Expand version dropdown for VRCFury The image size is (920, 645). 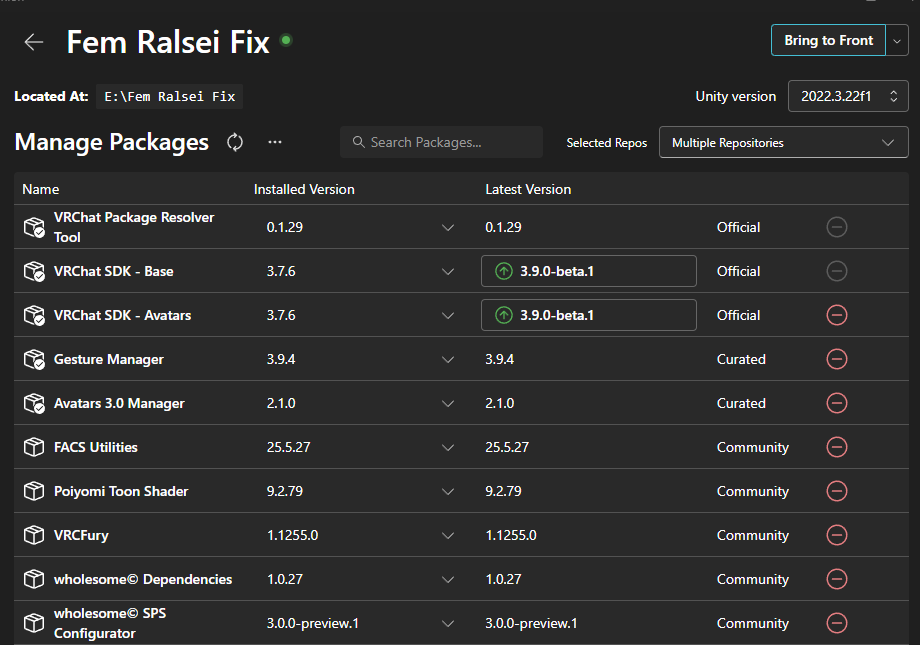pos(448,536)
